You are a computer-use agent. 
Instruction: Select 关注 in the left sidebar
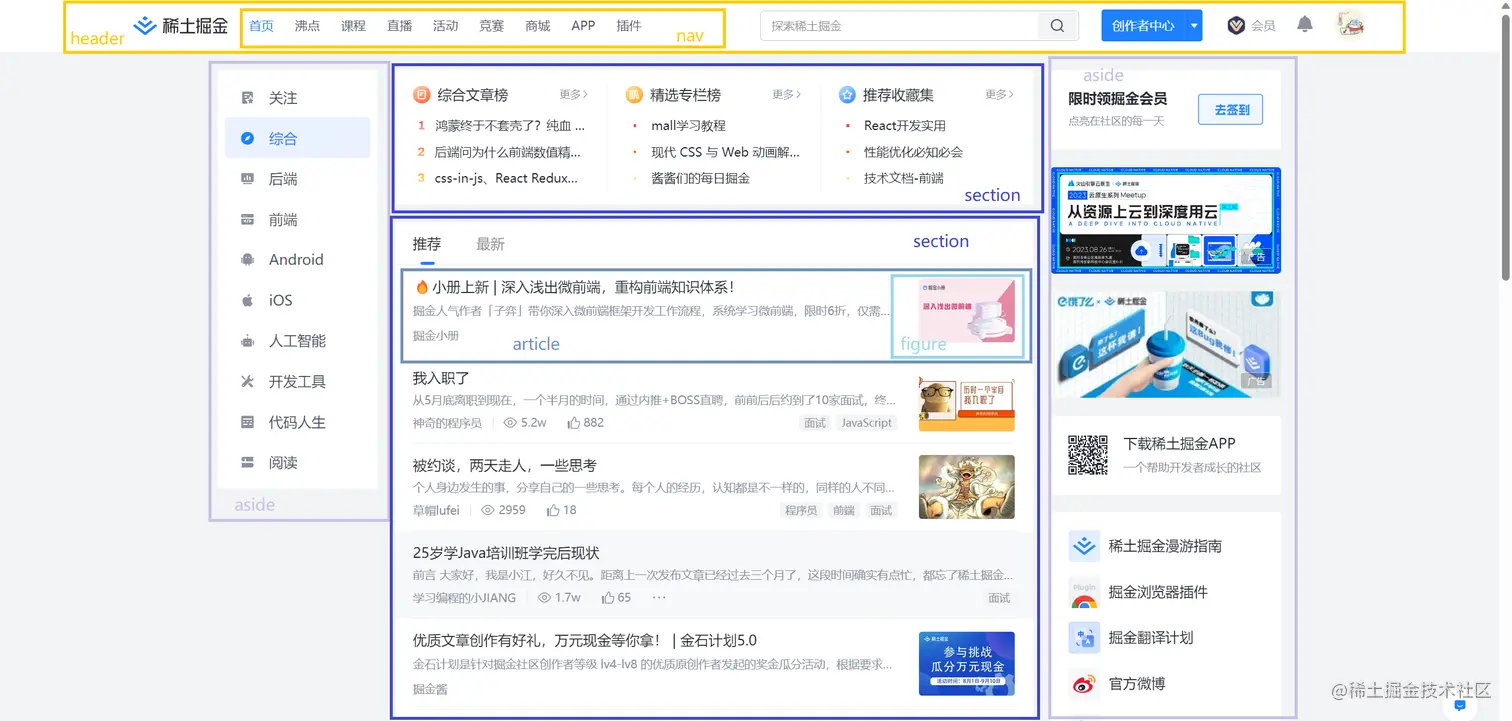pos(298,98)
